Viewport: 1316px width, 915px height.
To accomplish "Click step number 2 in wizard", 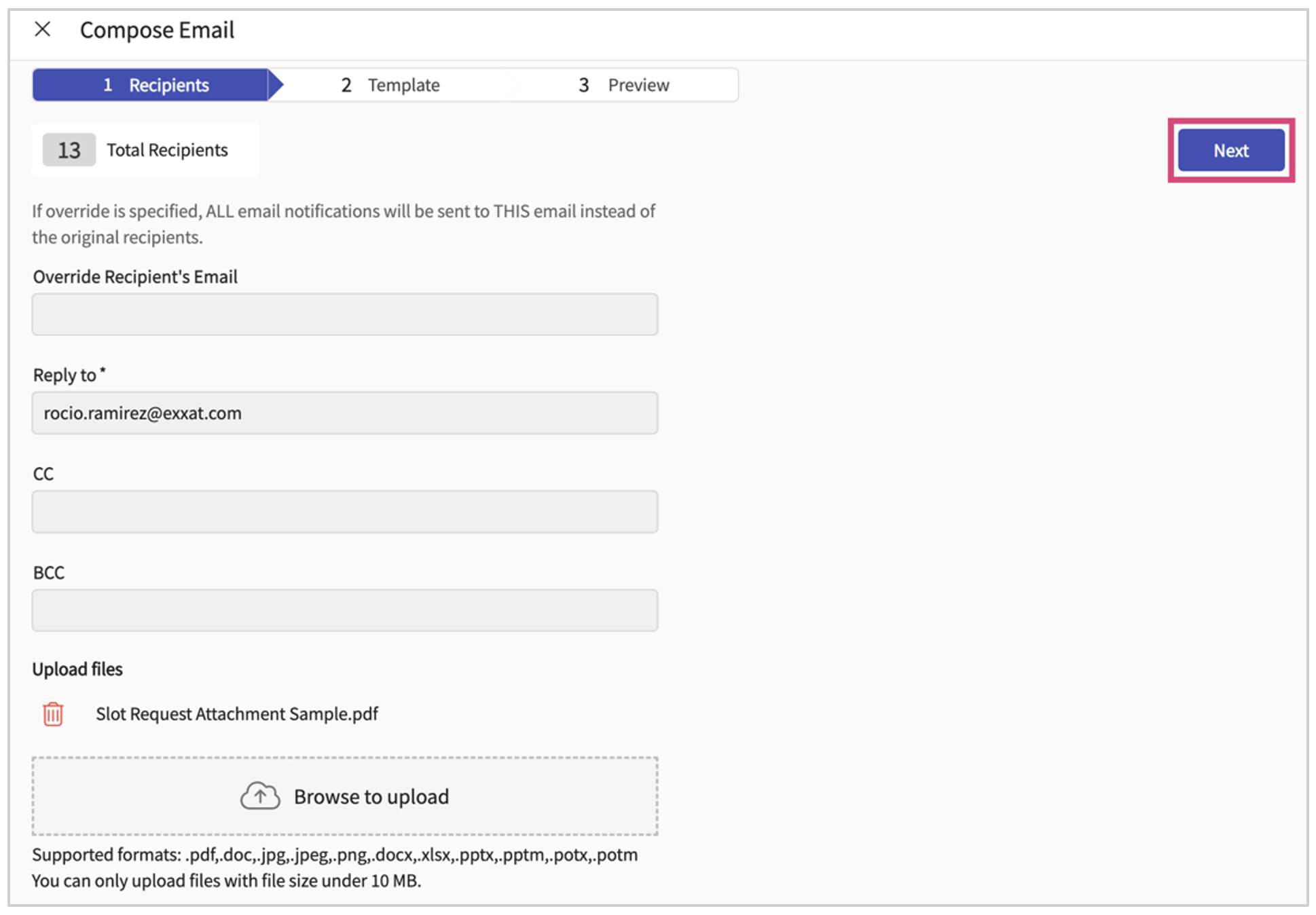I will coord(346,86).
